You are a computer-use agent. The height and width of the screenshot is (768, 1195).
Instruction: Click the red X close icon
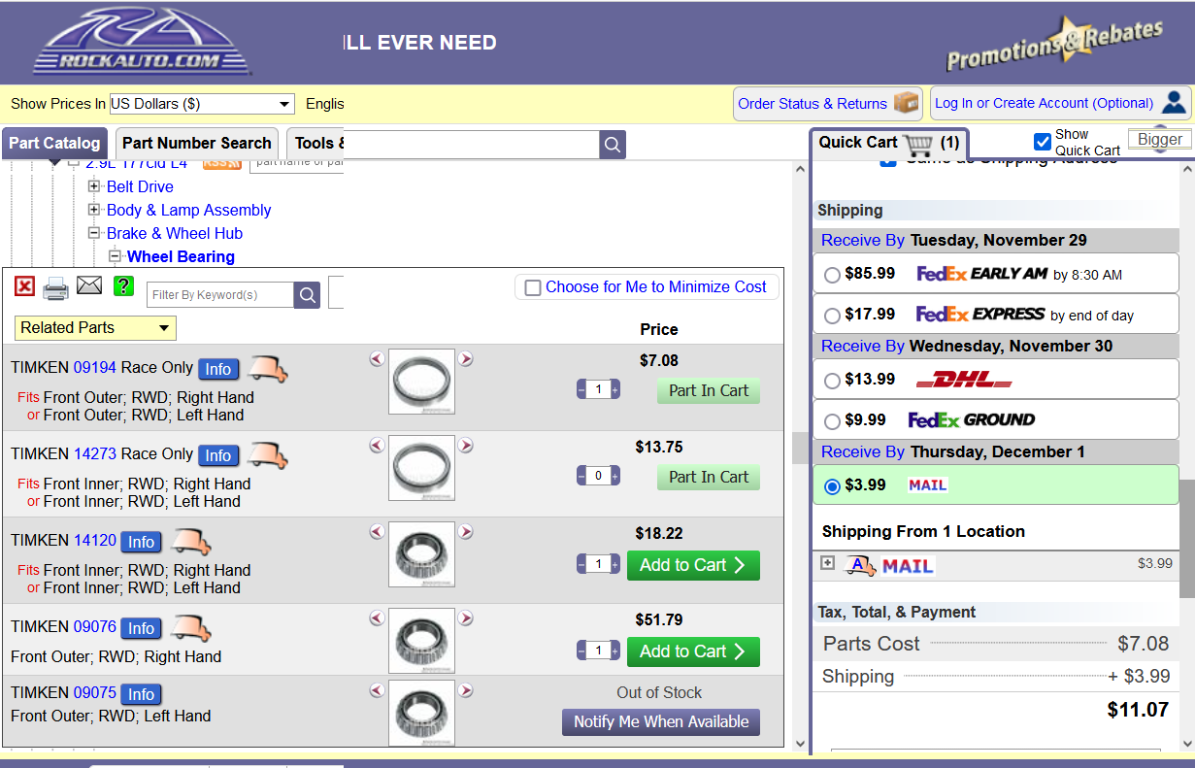(x=25, y=287)
